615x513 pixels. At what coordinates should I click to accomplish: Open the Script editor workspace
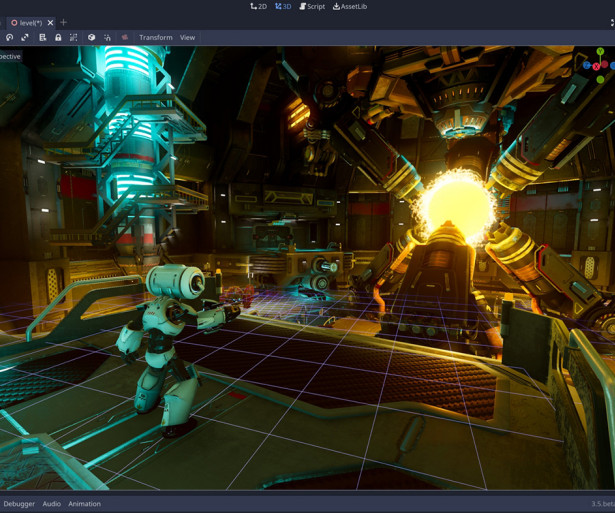(x=312, y=6)
